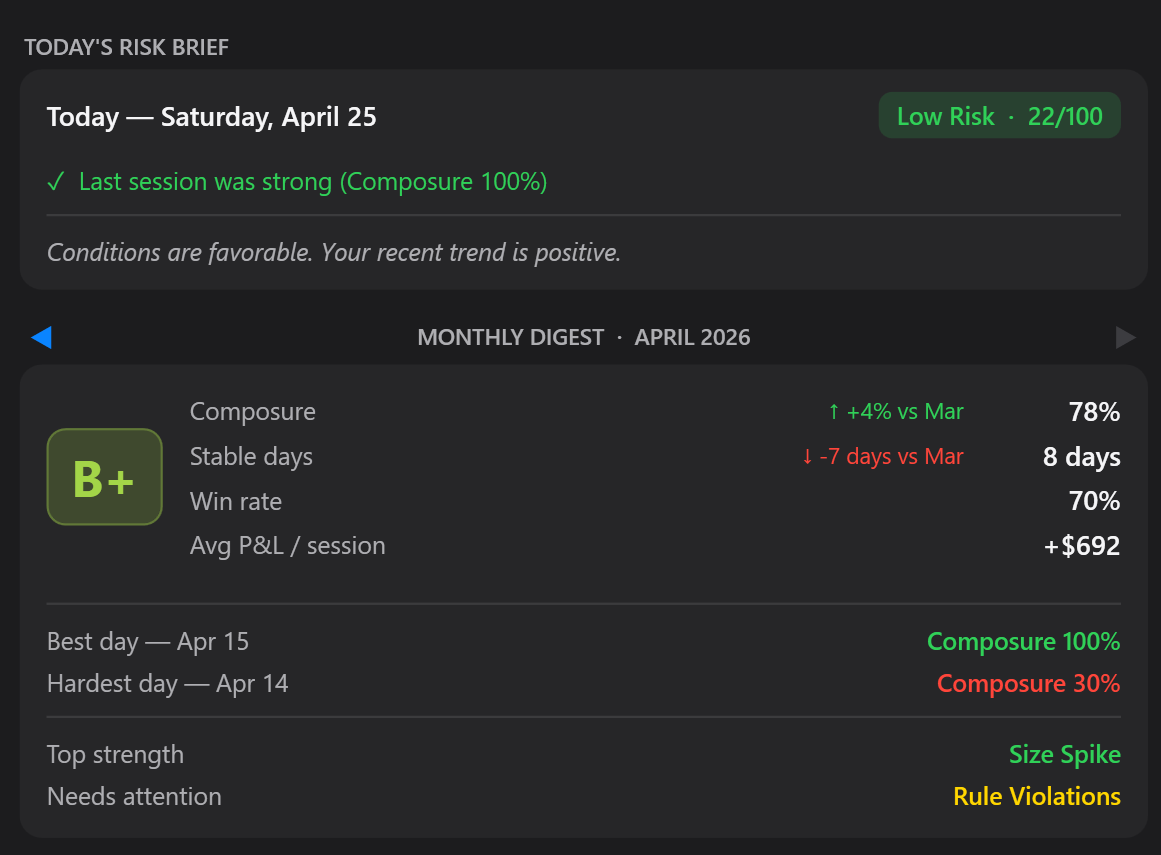The width and height of the screenshot is (1161, 855).
Task: Click the Today — Saturday, April 25 title
Action: [212, 117]
